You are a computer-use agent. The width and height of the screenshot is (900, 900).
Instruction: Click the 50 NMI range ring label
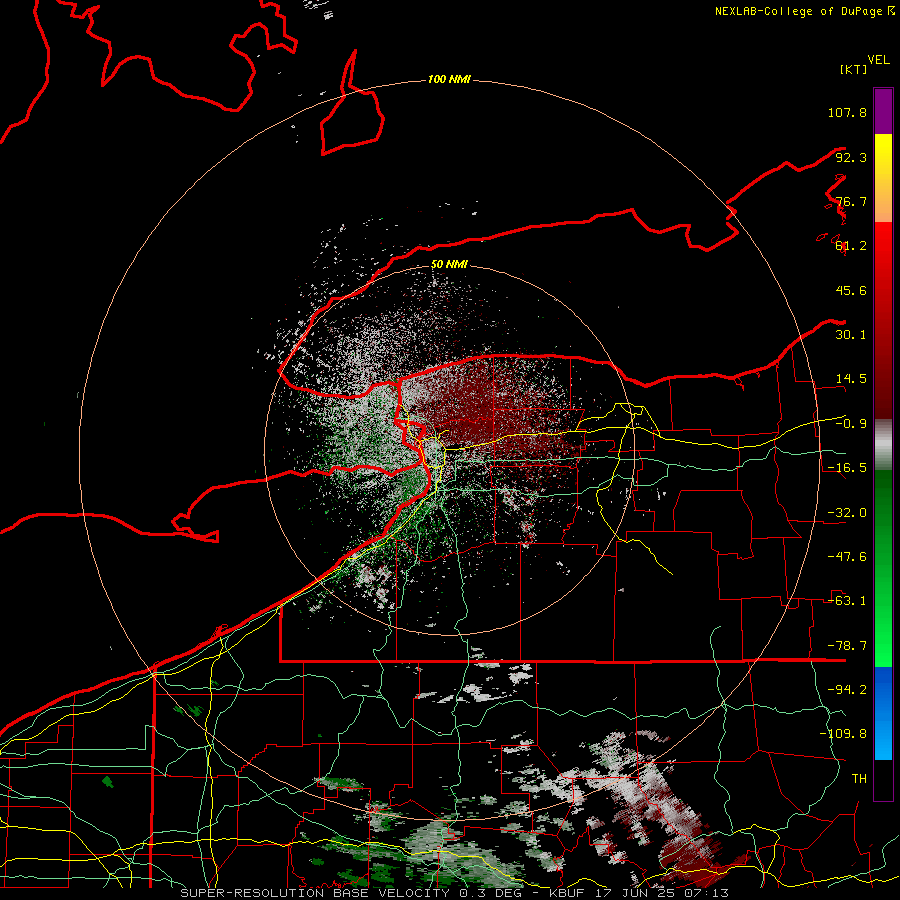click(449, 265)
